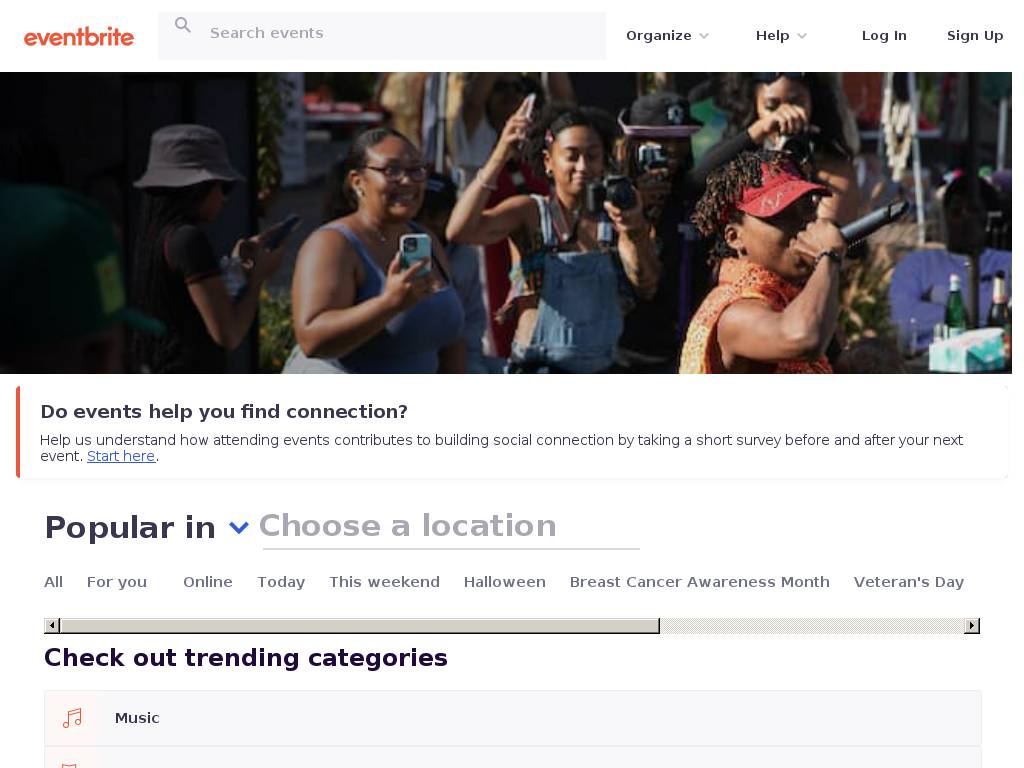Click the Music note category icon
Screen dimensions: 1024x768
(72, 718)
